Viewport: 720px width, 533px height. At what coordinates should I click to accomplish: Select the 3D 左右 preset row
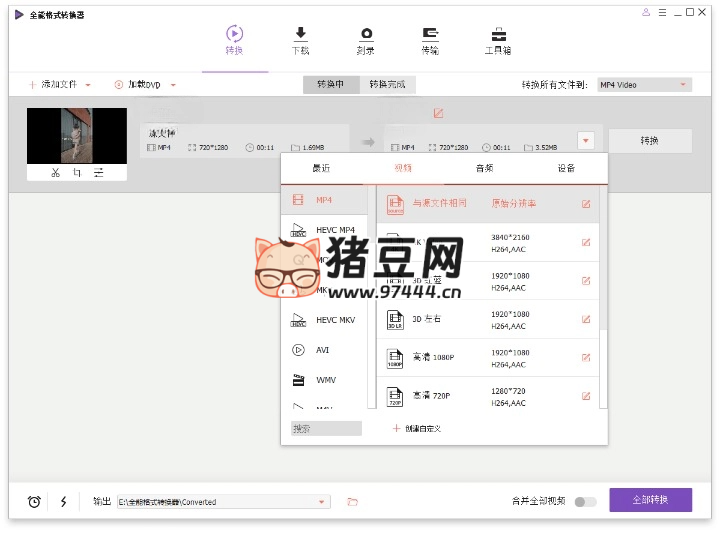[x=488, y=320]
